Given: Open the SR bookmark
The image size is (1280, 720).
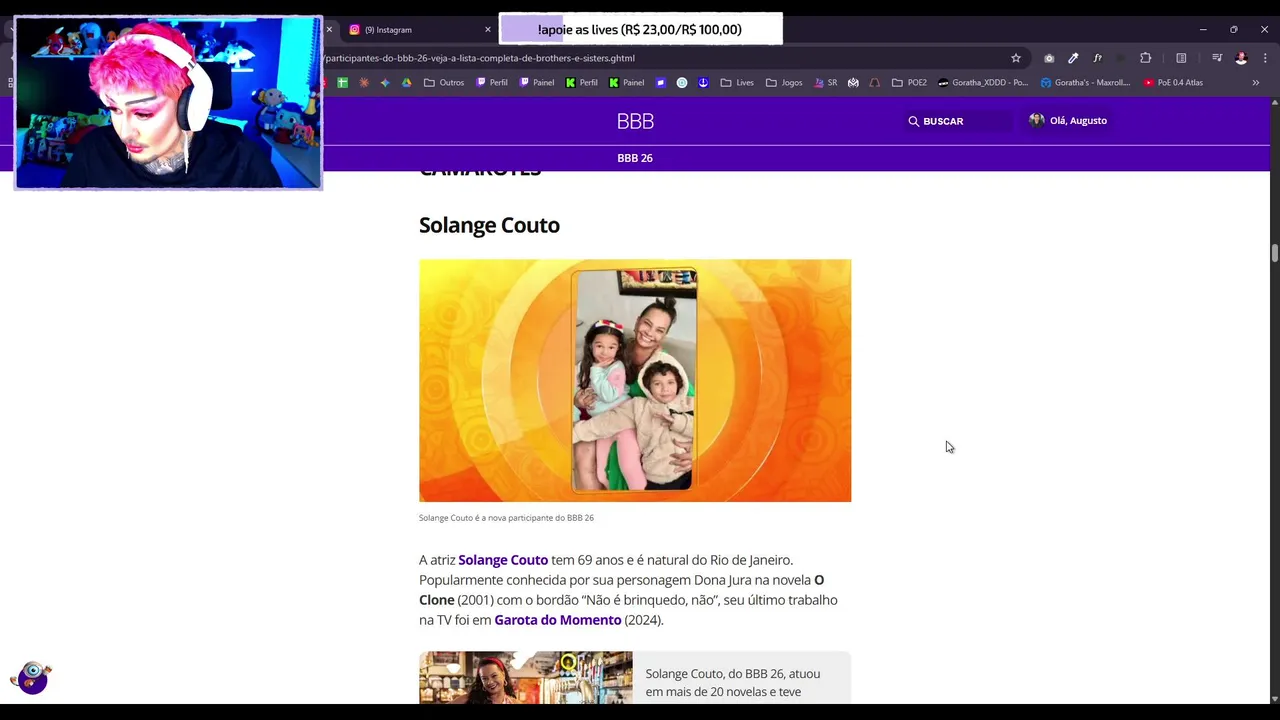Looking at the screenshot, I should [x=826, y=82].
